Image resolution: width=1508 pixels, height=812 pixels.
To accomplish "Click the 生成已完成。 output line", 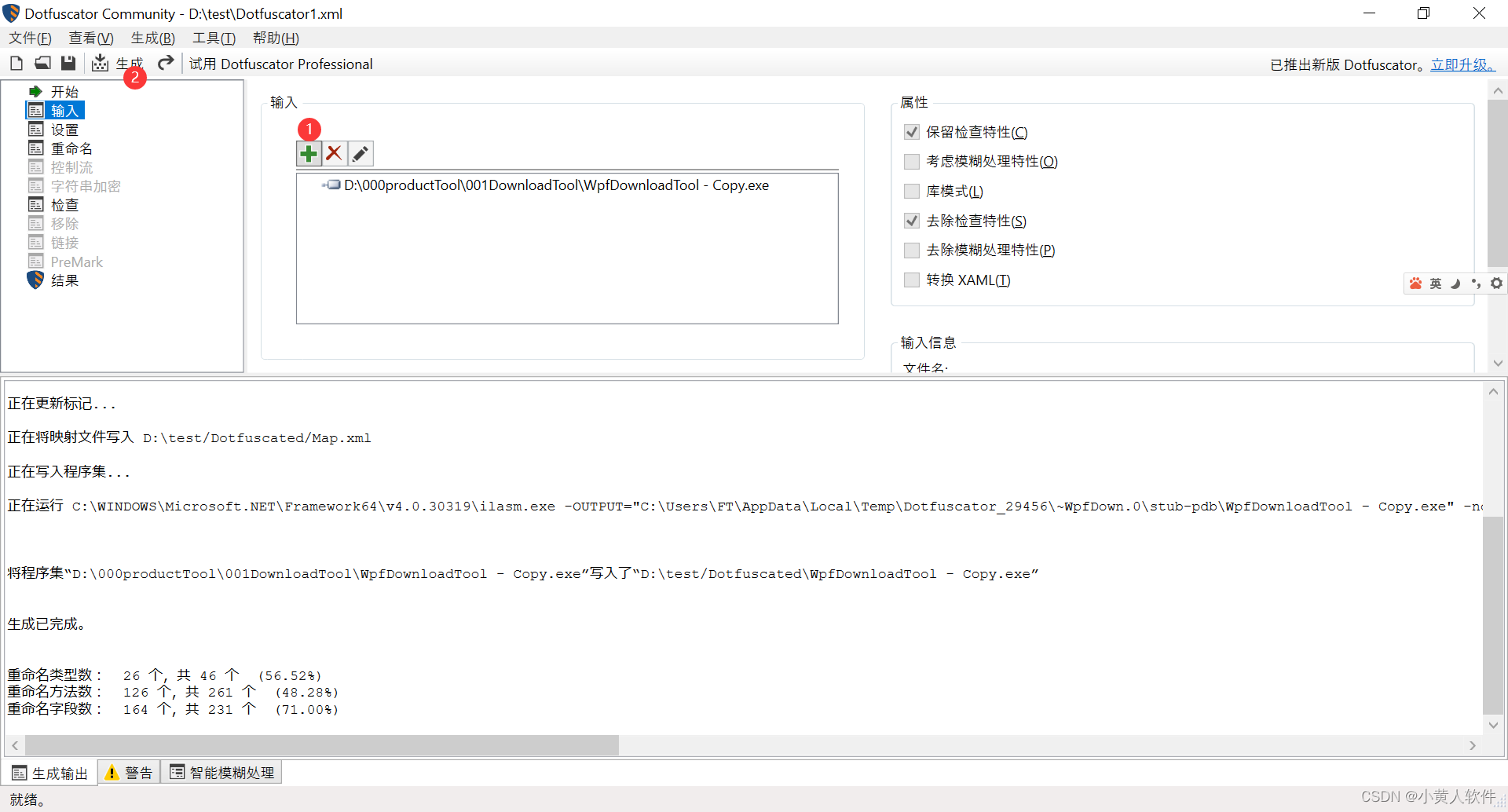I will point(47,624).
